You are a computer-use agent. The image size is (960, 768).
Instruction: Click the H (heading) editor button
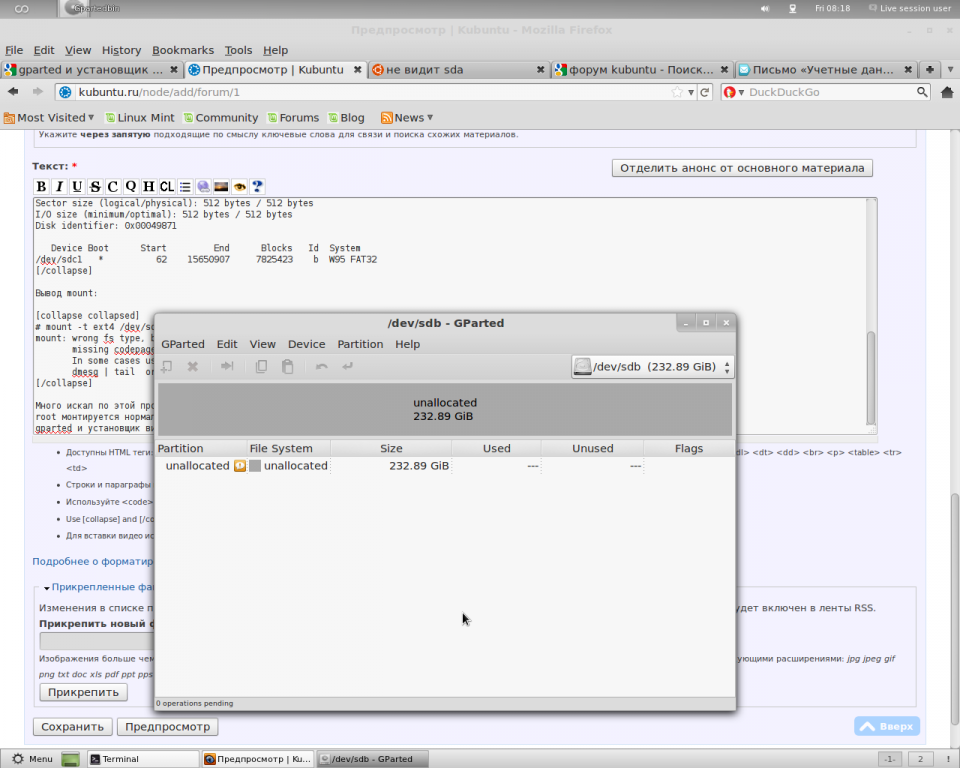coord(149,186)
